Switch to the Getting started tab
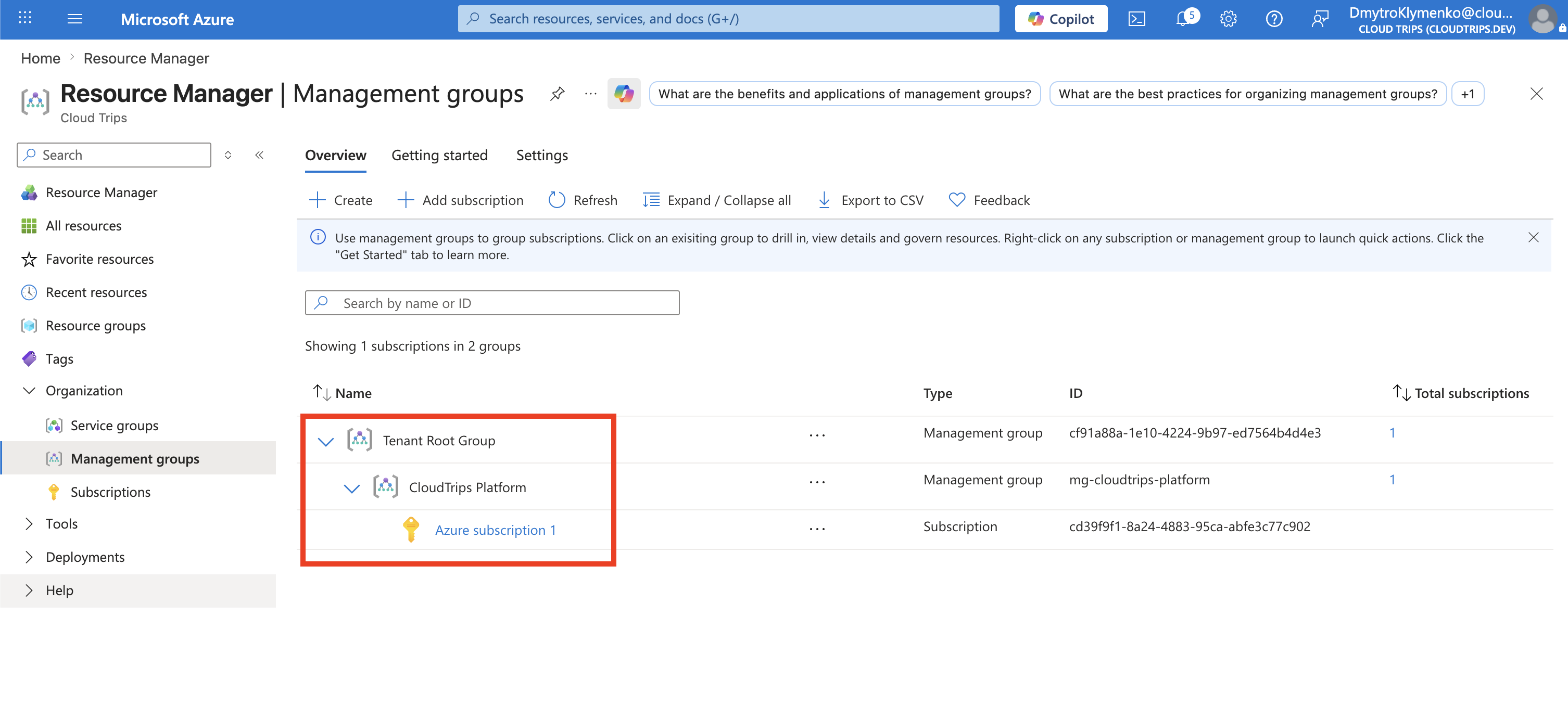1568x720 pixels. coord(439,155)
